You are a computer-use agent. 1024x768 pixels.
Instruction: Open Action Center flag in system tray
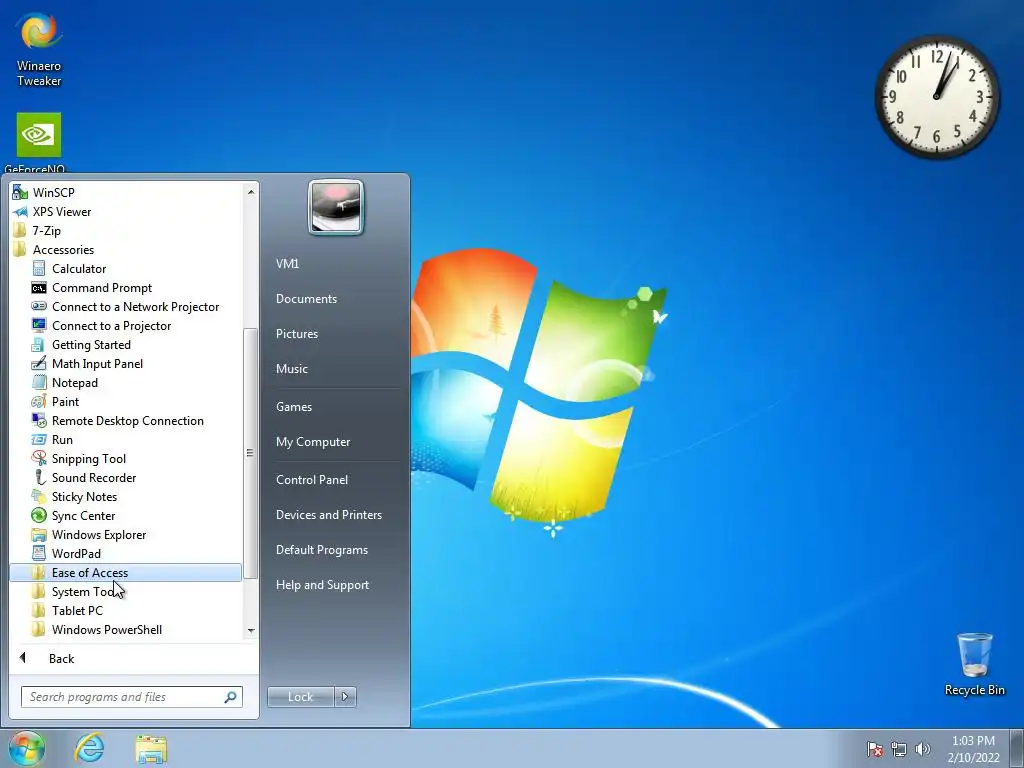pyautogui.click(x=874, y=749)
